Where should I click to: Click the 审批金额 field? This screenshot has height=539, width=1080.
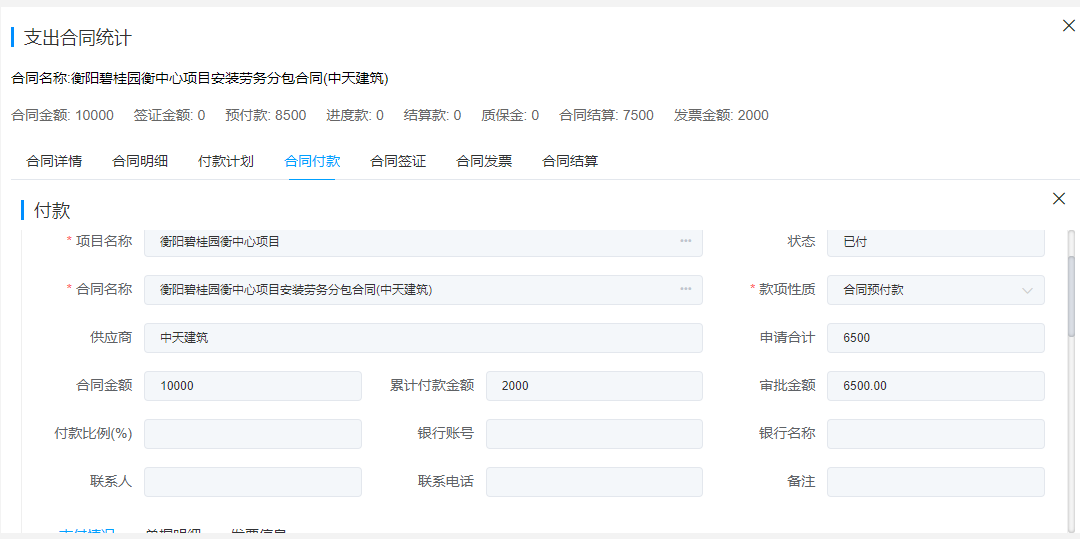(935, 386)
